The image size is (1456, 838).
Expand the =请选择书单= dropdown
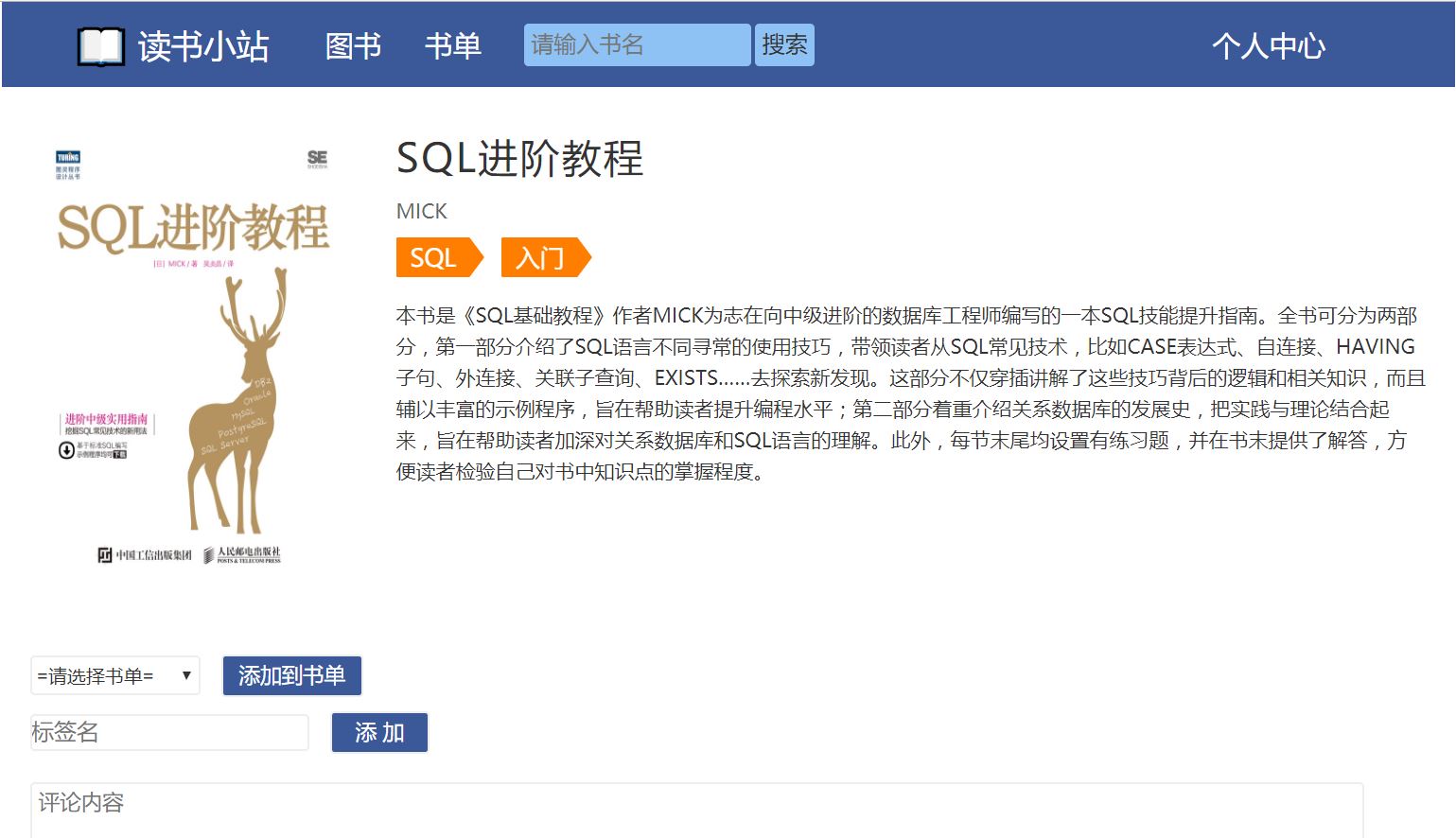click(x=115, y=675)
